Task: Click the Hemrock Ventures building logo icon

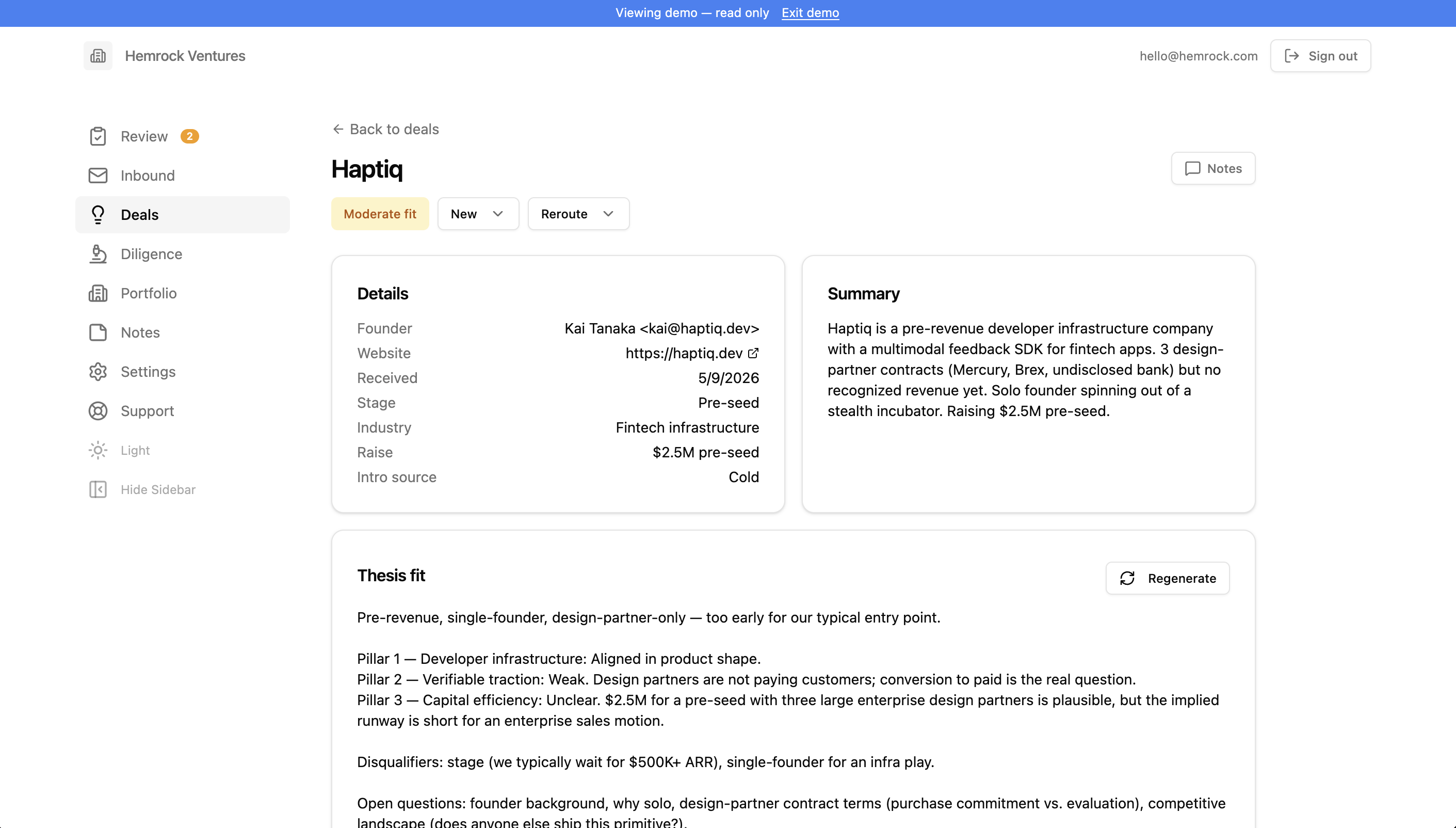Action: (98, 56)
